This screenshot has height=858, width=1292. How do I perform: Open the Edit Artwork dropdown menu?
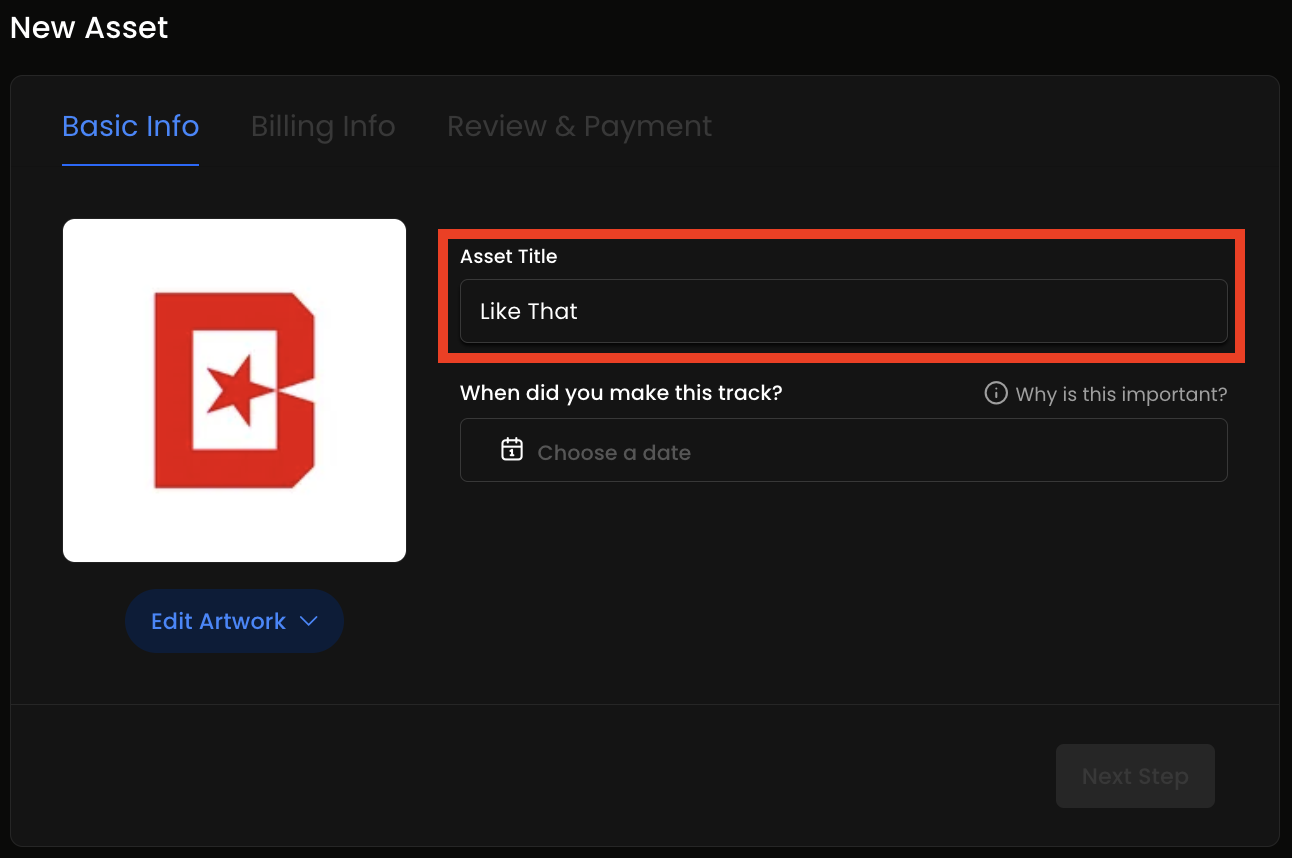click(234, 621)
